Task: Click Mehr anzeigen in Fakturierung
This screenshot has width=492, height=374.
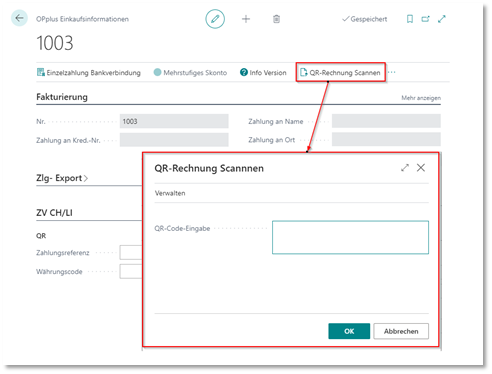Action: point(421,98)
